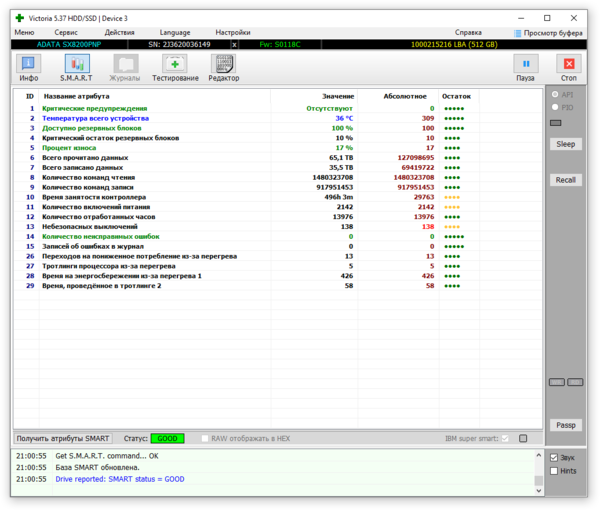This screenshot has width=600, height=510.
Task: Click the green GOOD status indicator
Action: (168, 438)
